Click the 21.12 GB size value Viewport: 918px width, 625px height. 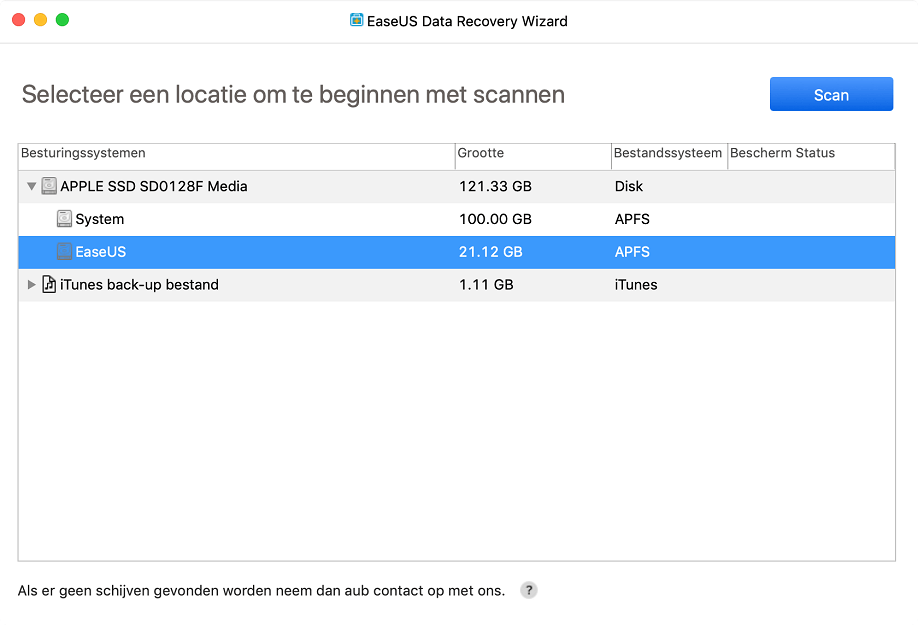coord(491,252)
